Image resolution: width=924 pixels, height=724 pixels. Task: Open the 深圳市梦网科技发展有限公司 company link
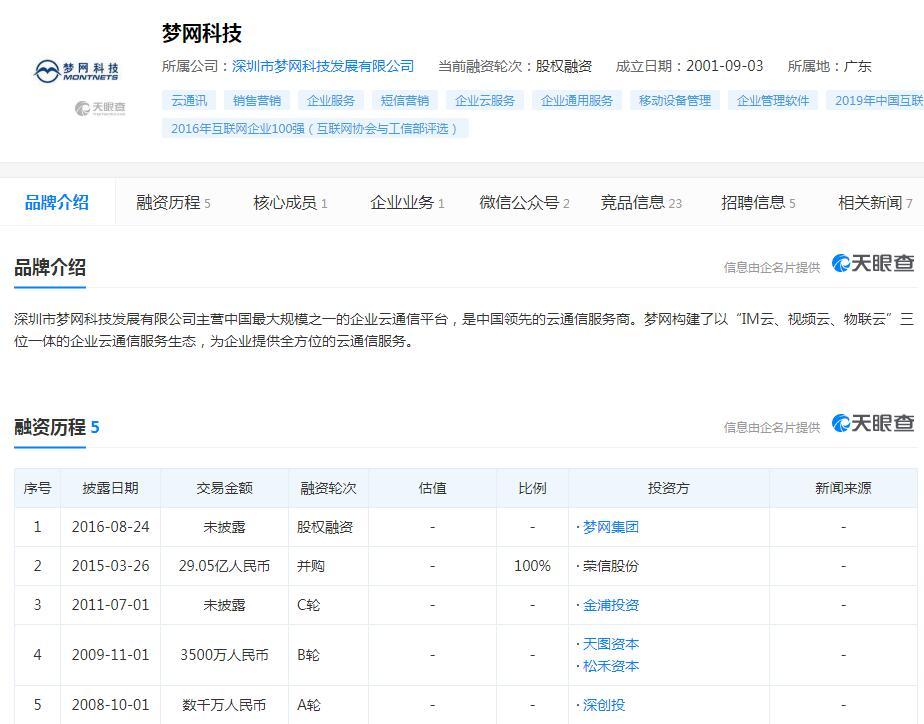point(323,66)
